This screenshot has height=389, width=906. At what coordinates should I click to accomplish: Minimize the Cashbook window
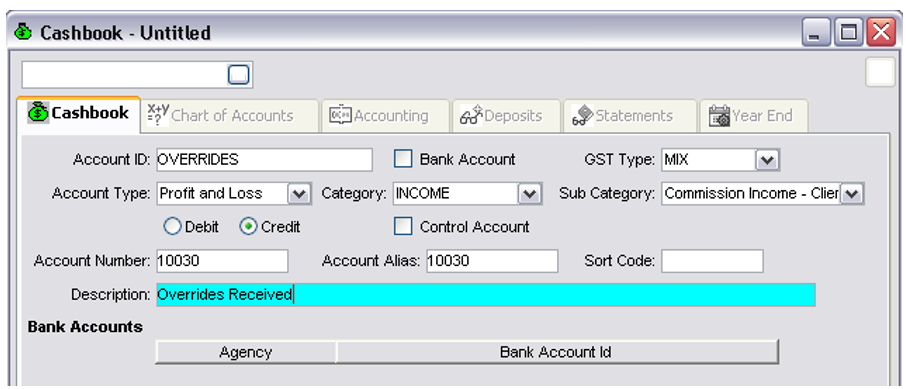[815, 32]
